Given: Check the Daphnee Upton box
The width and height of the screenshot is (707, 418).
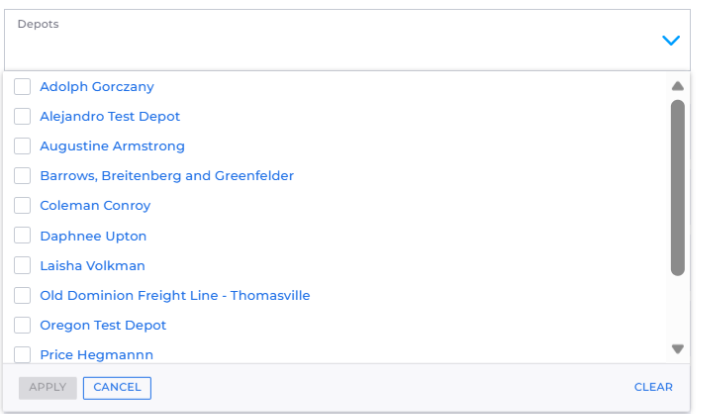Looking at the screenshot, I should (22, 235).
